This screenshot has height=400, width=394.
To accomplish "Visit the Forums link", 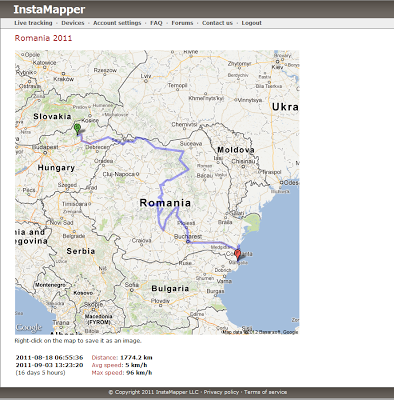I will point(182,23).
